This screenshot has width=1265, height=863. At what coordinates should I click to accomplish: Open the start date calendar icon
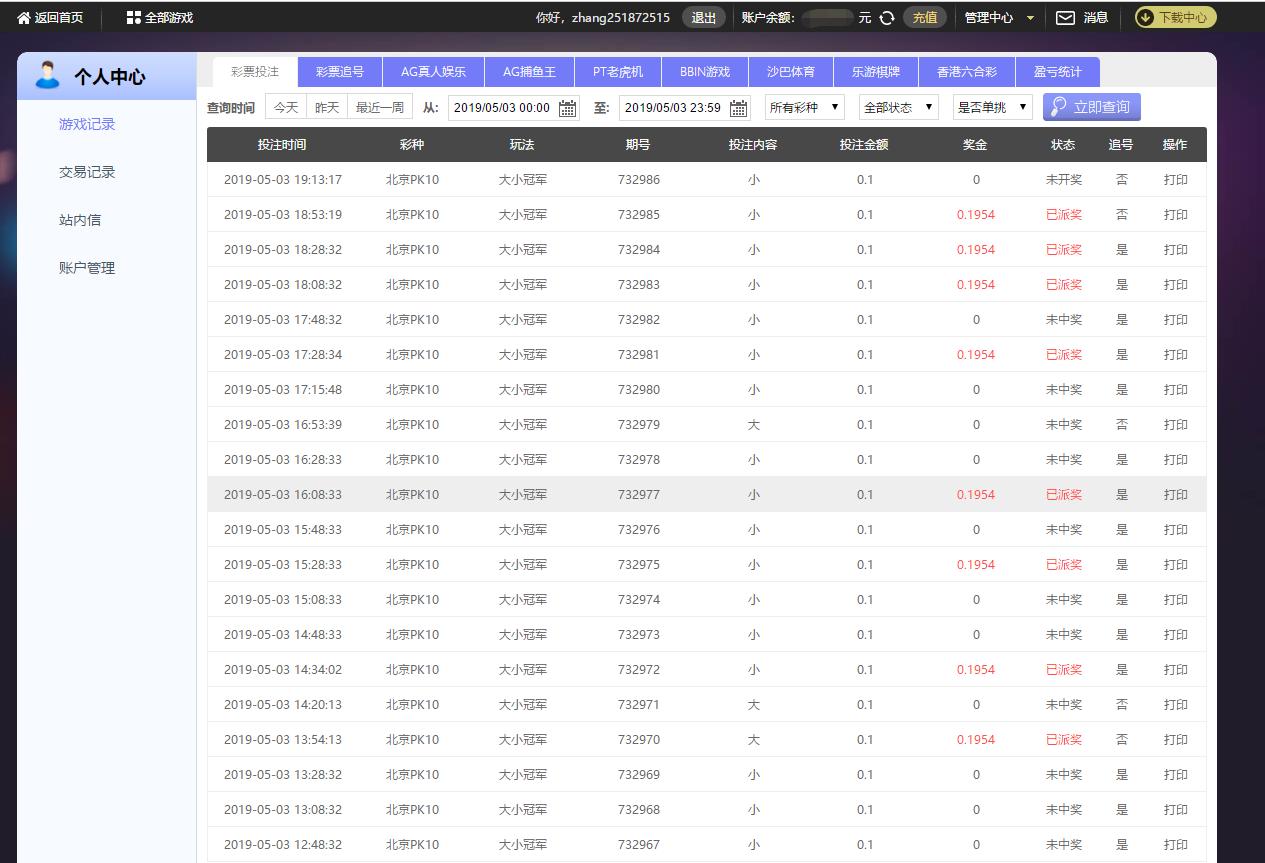[x=567, y=108]
